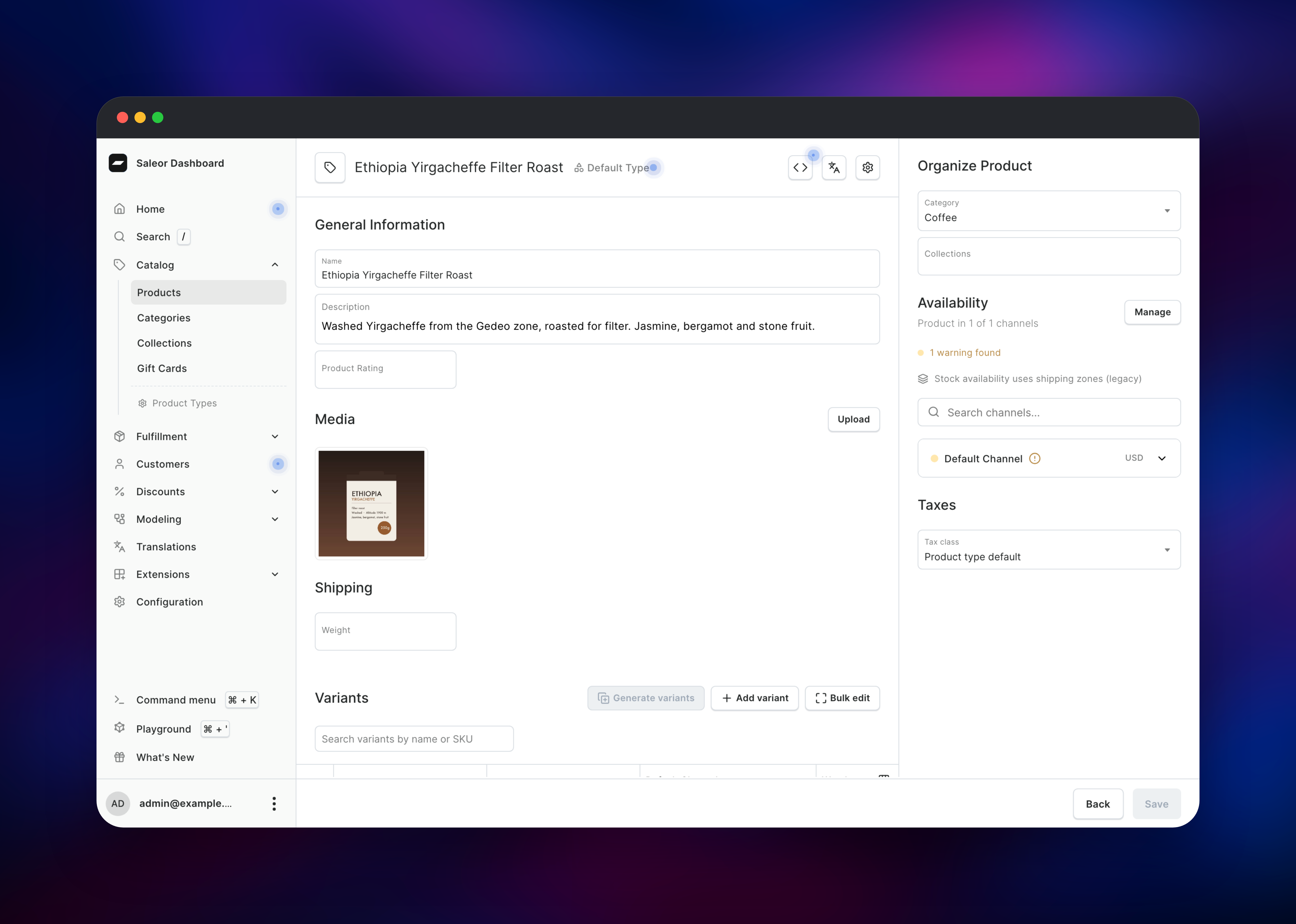The height and width of the screenshot is (924, 1296).
Task: Expand the Discounts section chevron
Action: click(x=275, y=492)
